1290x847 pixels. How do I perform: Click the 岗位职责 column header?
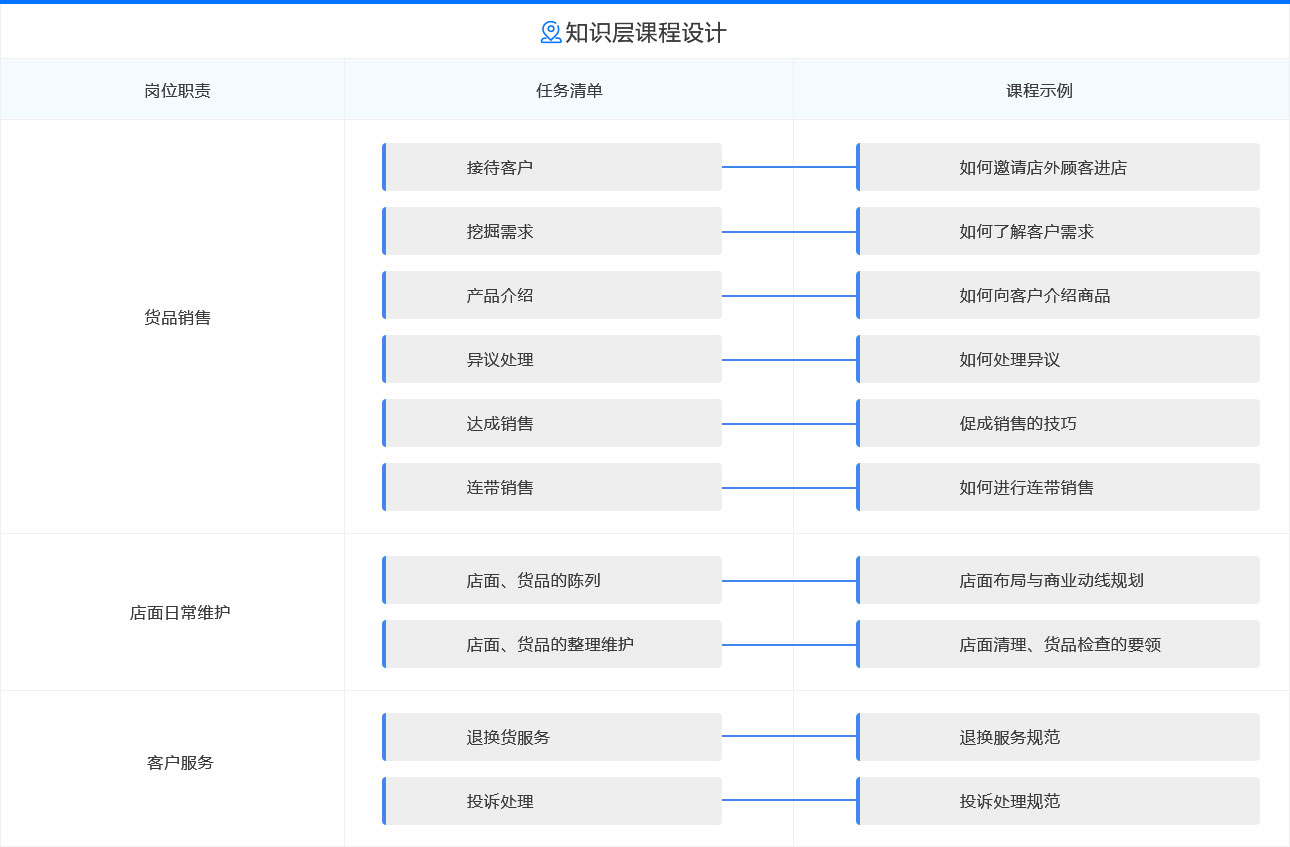click(177, 90)
